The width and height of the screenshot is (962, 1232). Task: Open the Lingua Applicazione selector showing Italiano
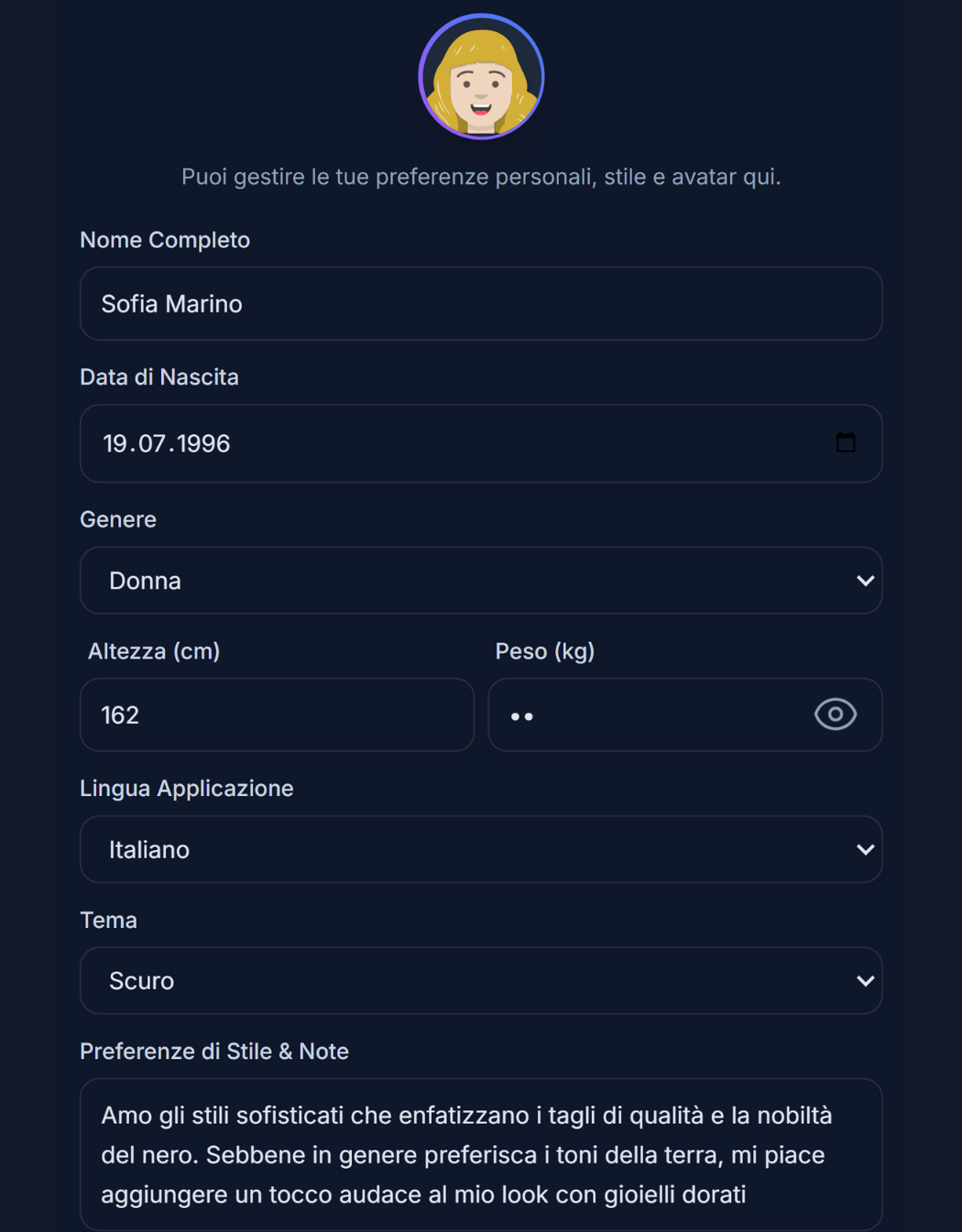(481, 849)
